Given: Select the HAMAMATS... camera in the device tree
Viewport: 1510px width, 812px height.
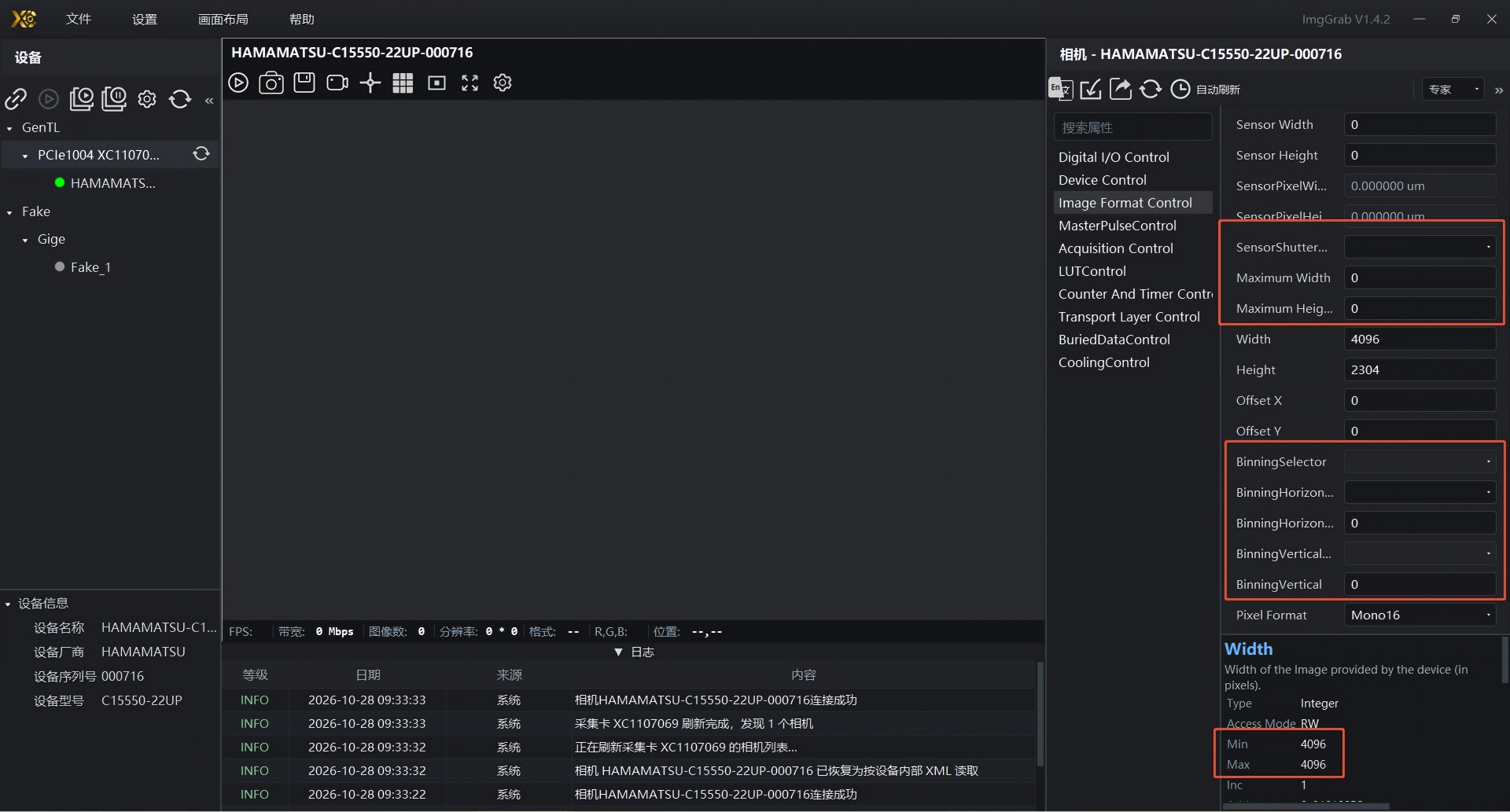Looking at the screenshot, I should pyautogui.click(x=112, y=183).
